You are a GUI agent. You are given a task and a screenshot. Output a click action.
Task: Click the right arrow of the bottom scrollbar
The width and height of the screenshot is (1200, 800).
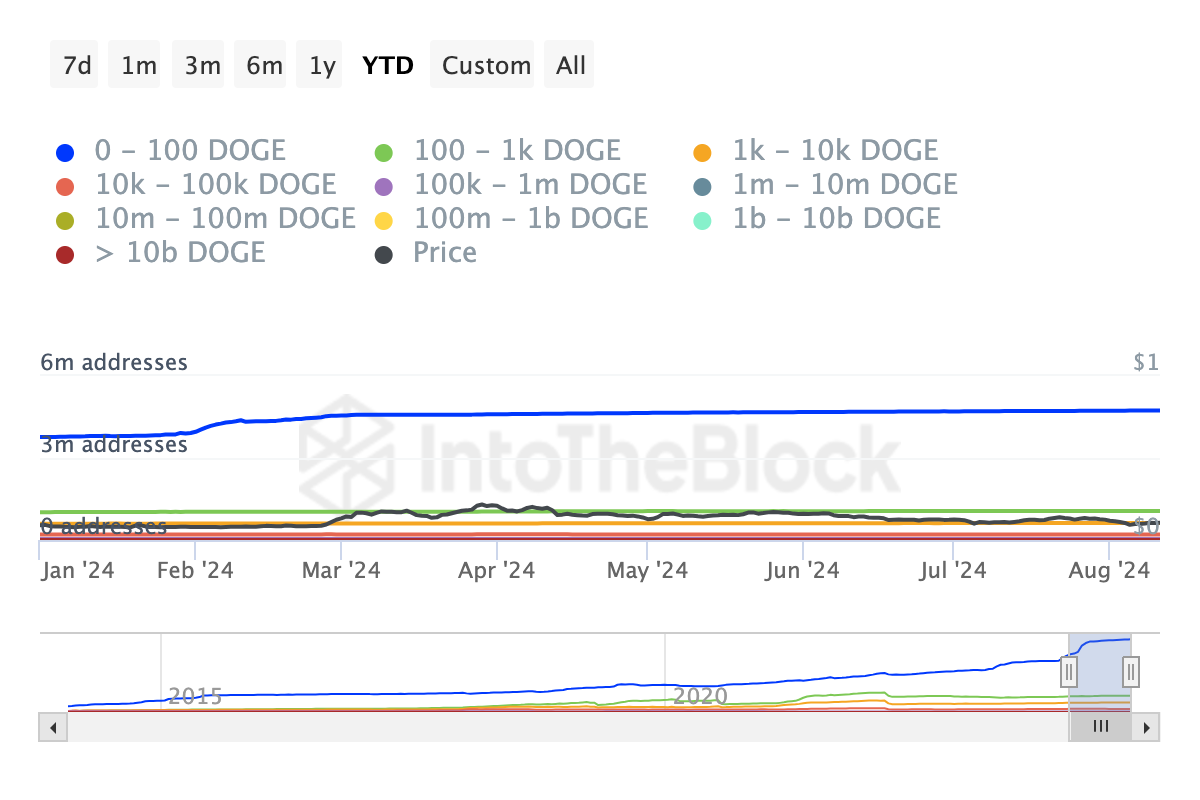pyautogui.click(x=1148, y=727)
